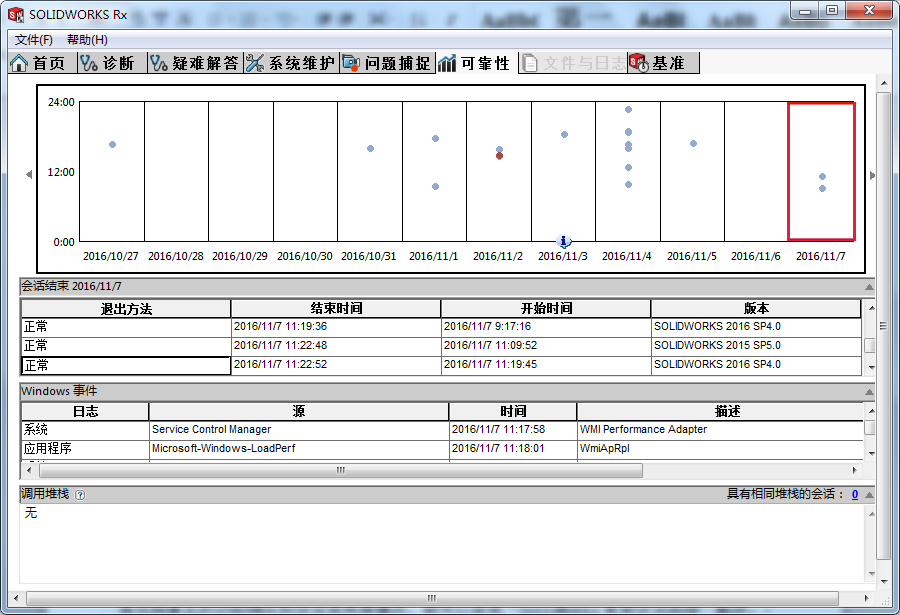Select the SOLIDWORKS 2015 SP5.0 session row
Screen dimensions: 900x615
pos(441,346)
